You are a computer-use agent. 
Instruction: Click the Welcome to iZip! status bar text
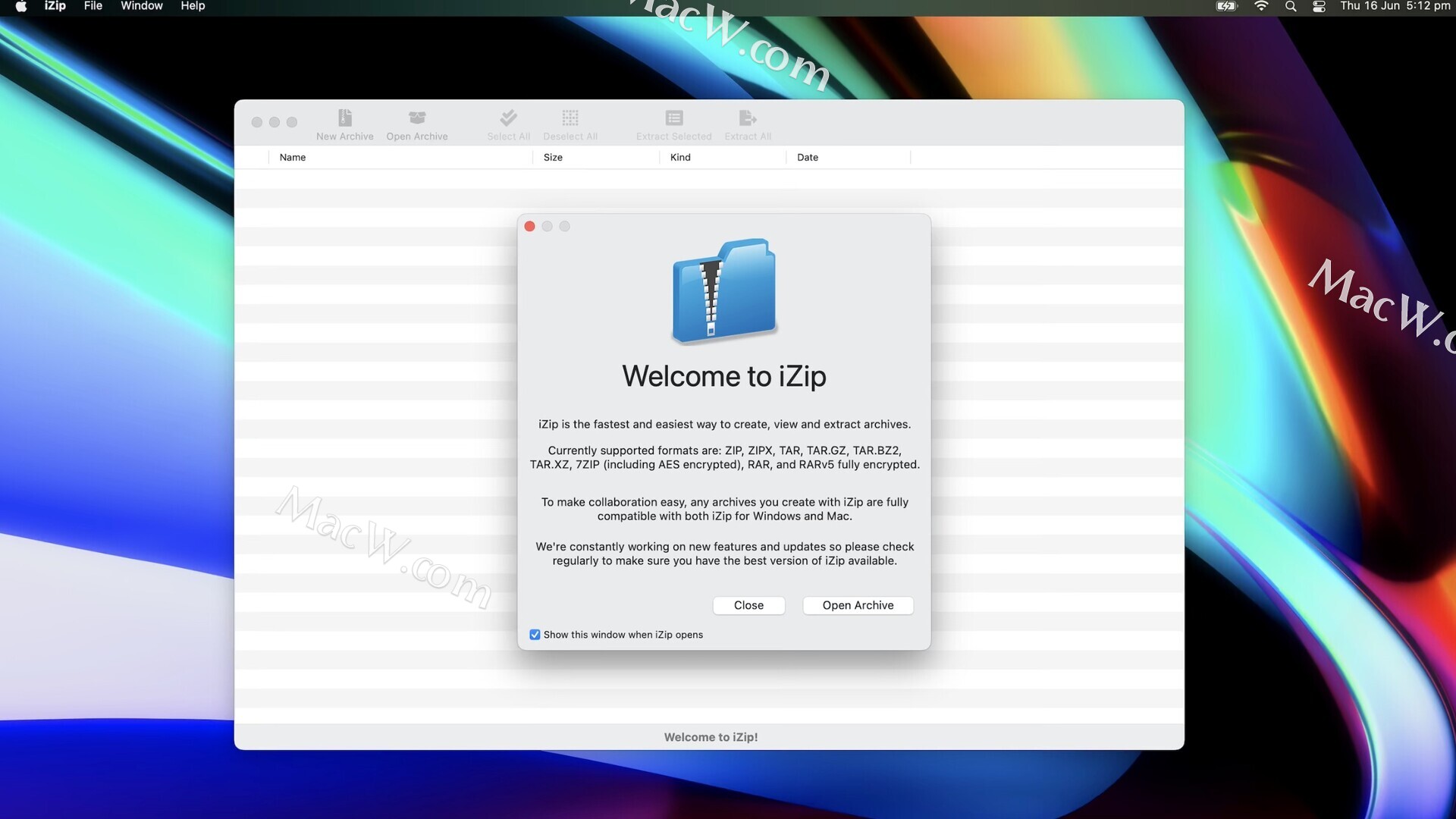click(711, 737)
